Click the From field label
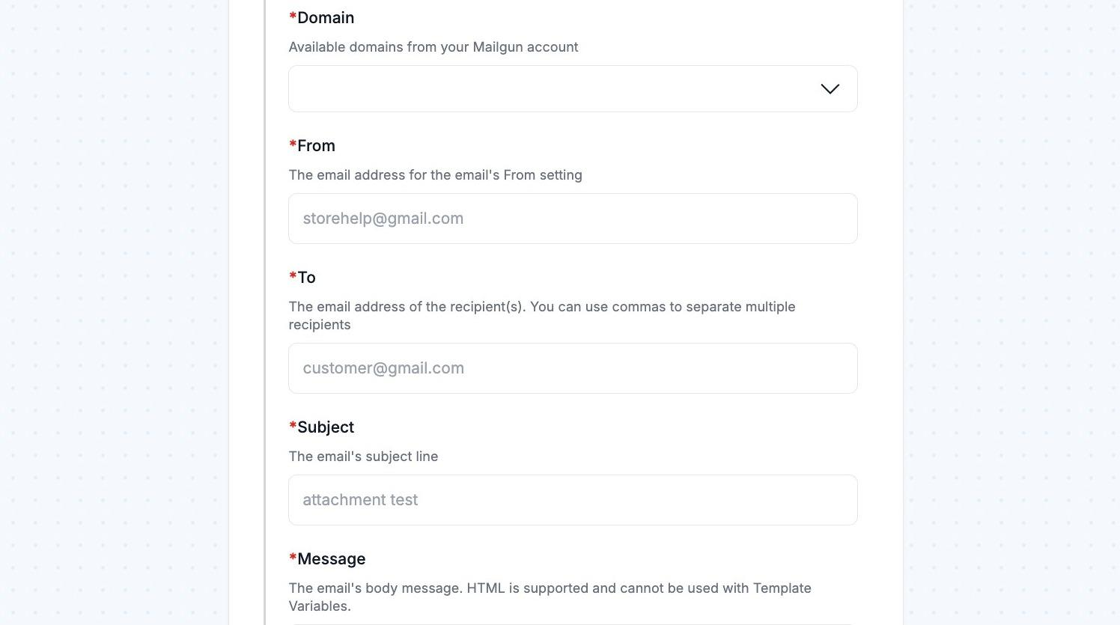This screenshot has width=1120, height=625. point(316,146)
